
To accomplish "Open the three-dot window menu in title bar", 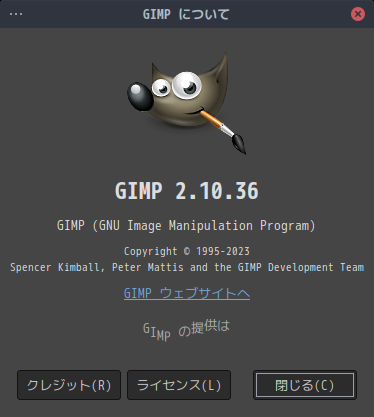I will click(16, 14).
